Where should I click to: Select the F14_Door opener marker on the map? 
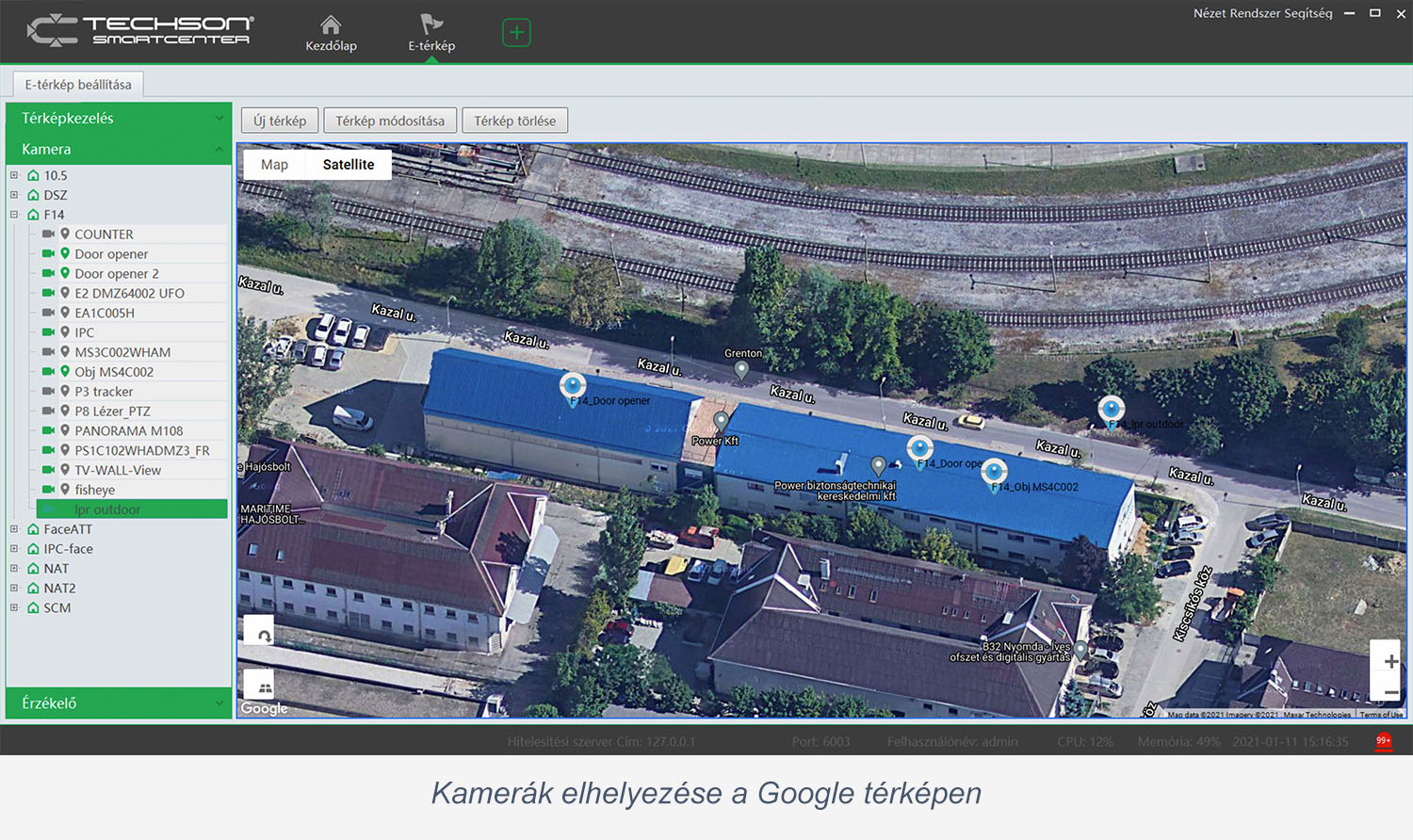[x=573, y=384]
